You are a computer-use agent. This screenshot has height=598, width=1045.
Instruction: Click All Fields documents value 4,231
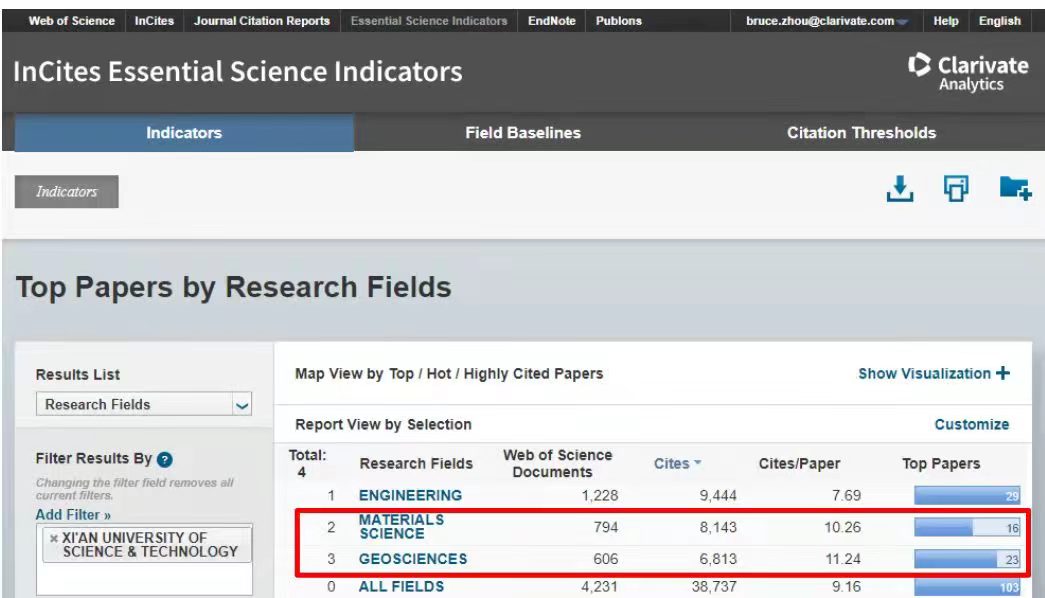click(x=599, y=587)
